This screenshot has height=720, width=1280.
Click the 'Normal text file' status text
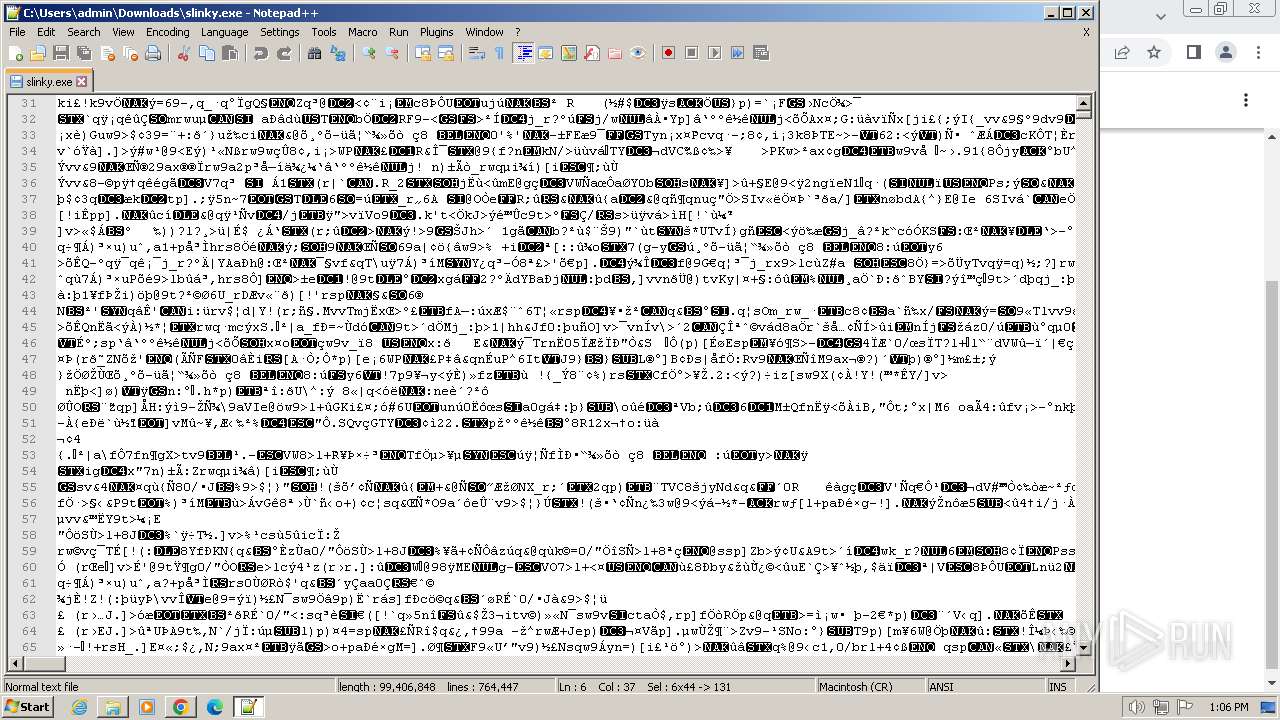coord(42,687)
